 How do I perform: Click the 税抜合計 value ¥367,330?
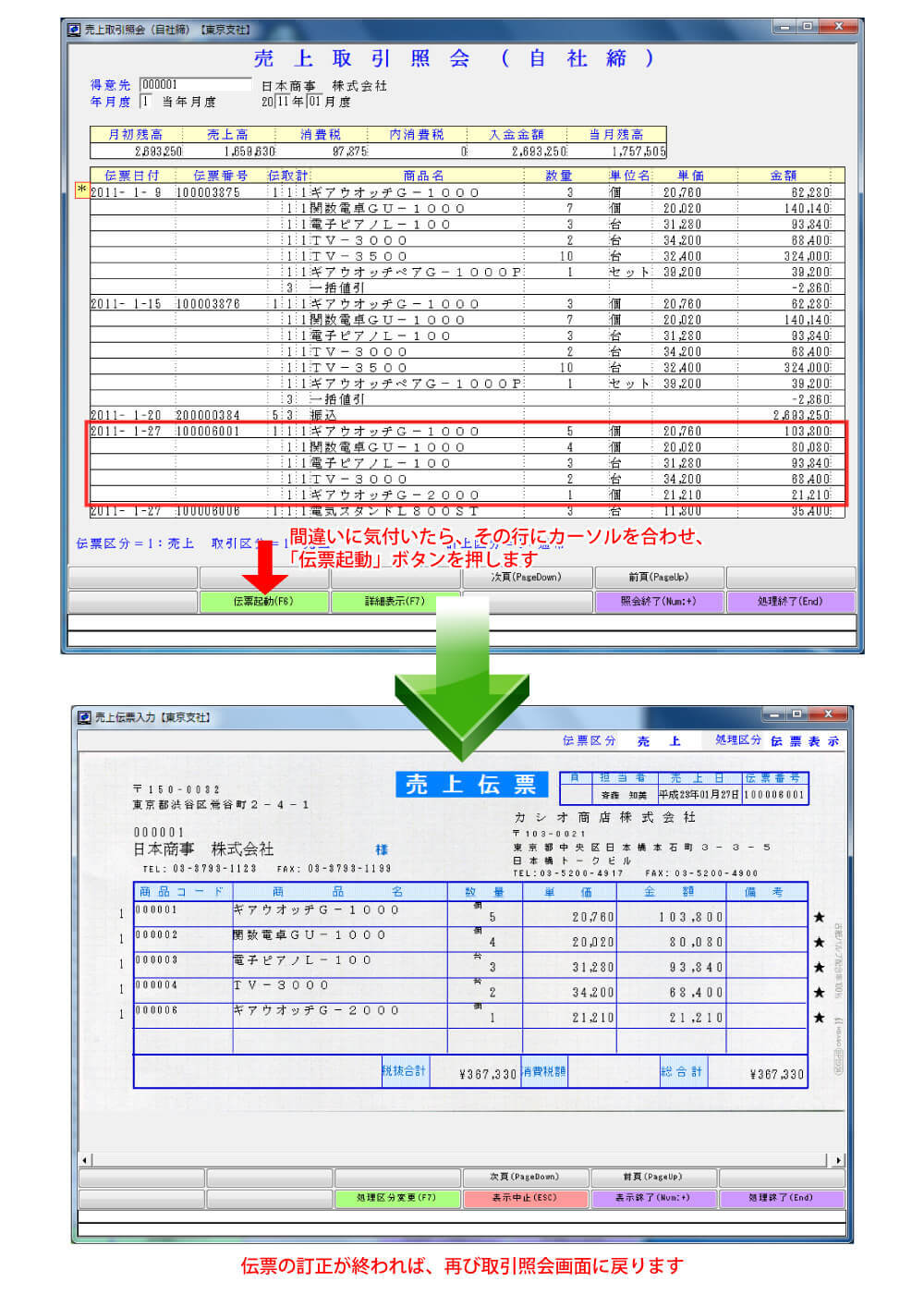coord(488,1075)
